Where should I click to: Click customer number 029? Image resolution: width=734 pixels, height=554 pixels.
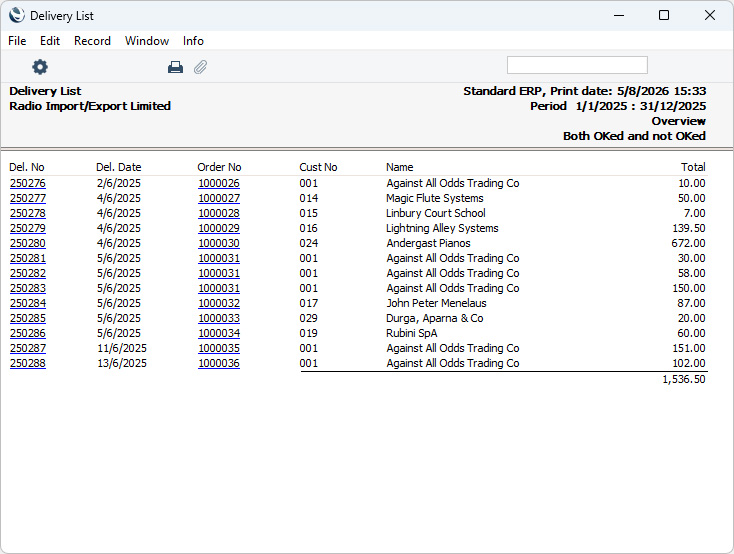tap(308, 318)
